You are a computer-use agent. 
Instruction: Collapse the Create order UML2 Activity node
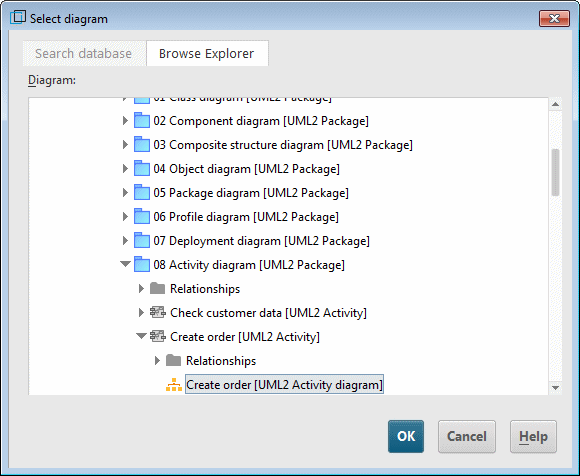141,336
